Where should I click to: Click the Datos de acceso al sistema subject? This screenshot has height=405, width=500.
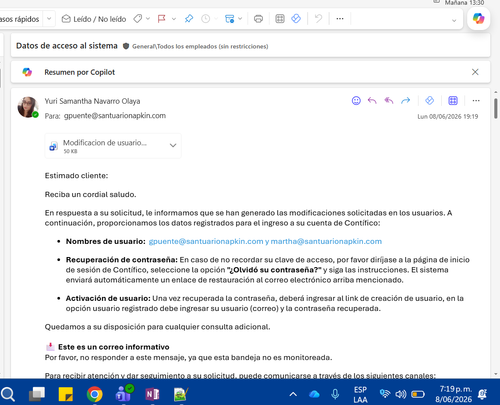(x=67, y=46)
